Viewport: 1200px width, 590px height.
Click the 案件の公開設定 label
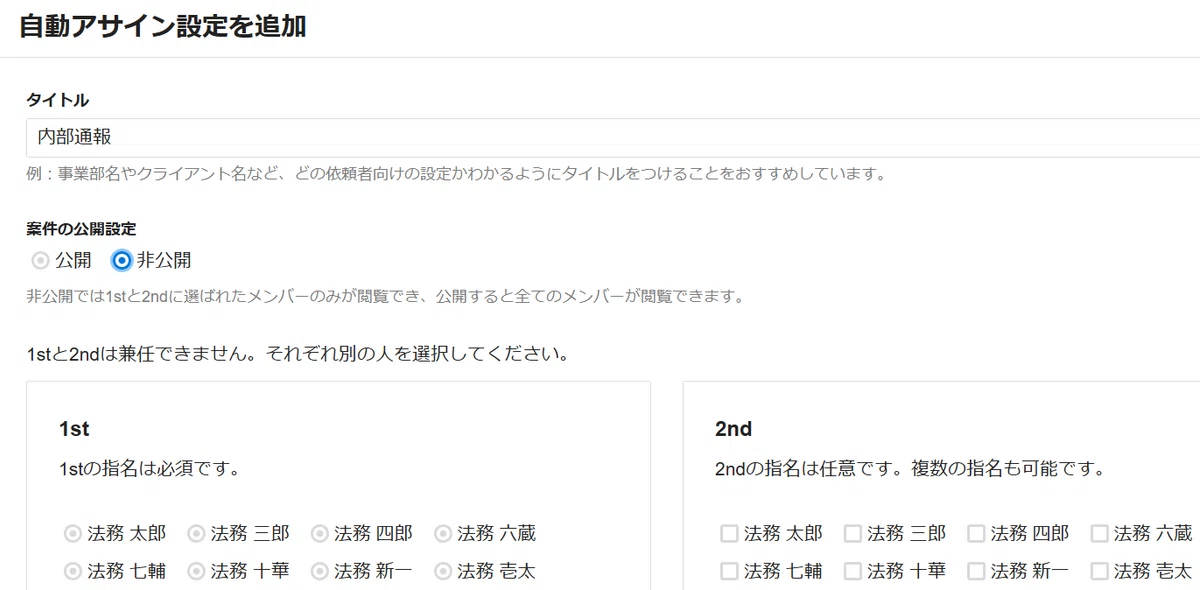click(x=81, y=229)
